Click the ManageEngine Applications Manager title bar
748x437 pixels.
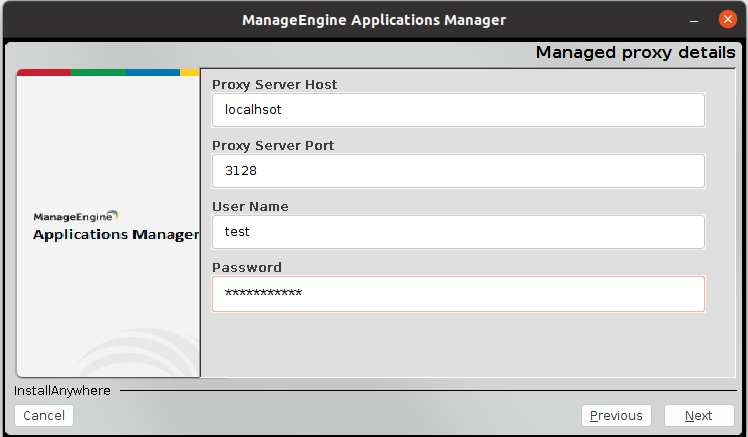[x=374, y=20]
